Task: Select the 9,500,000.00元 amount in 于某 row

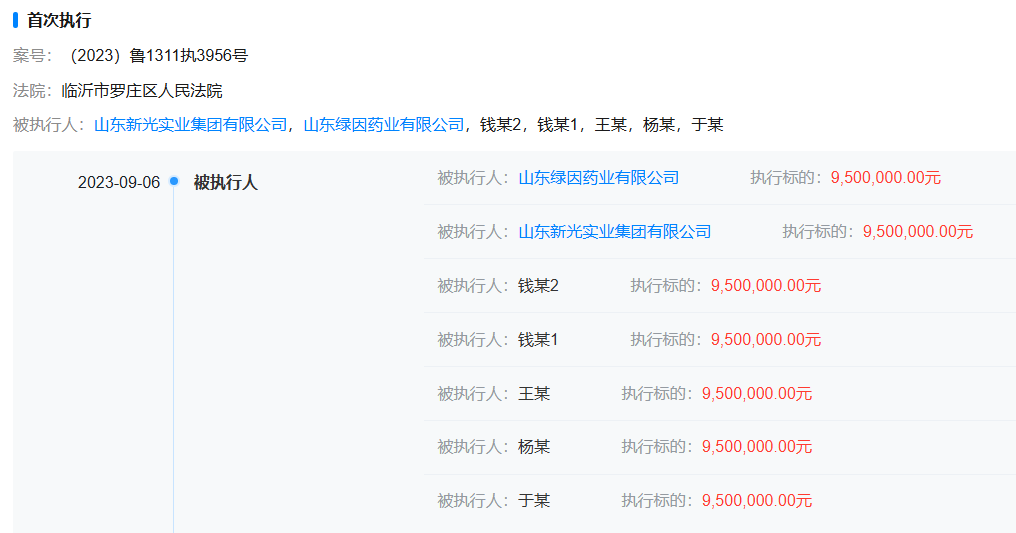Action: click(757, 501)
